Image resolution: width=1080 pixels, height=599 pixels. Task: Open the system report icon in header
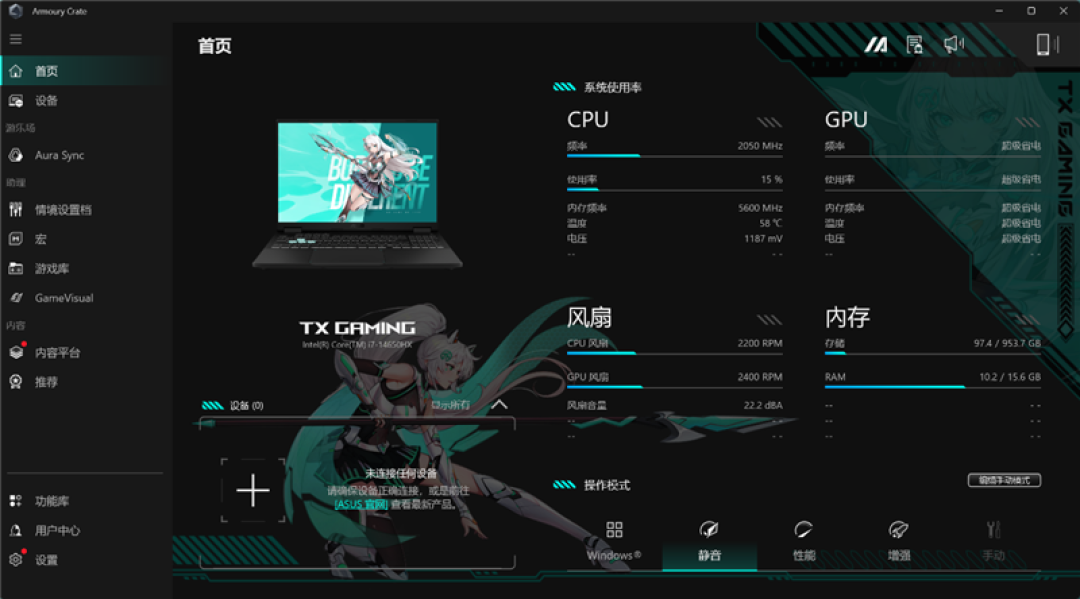coord(914,45)
